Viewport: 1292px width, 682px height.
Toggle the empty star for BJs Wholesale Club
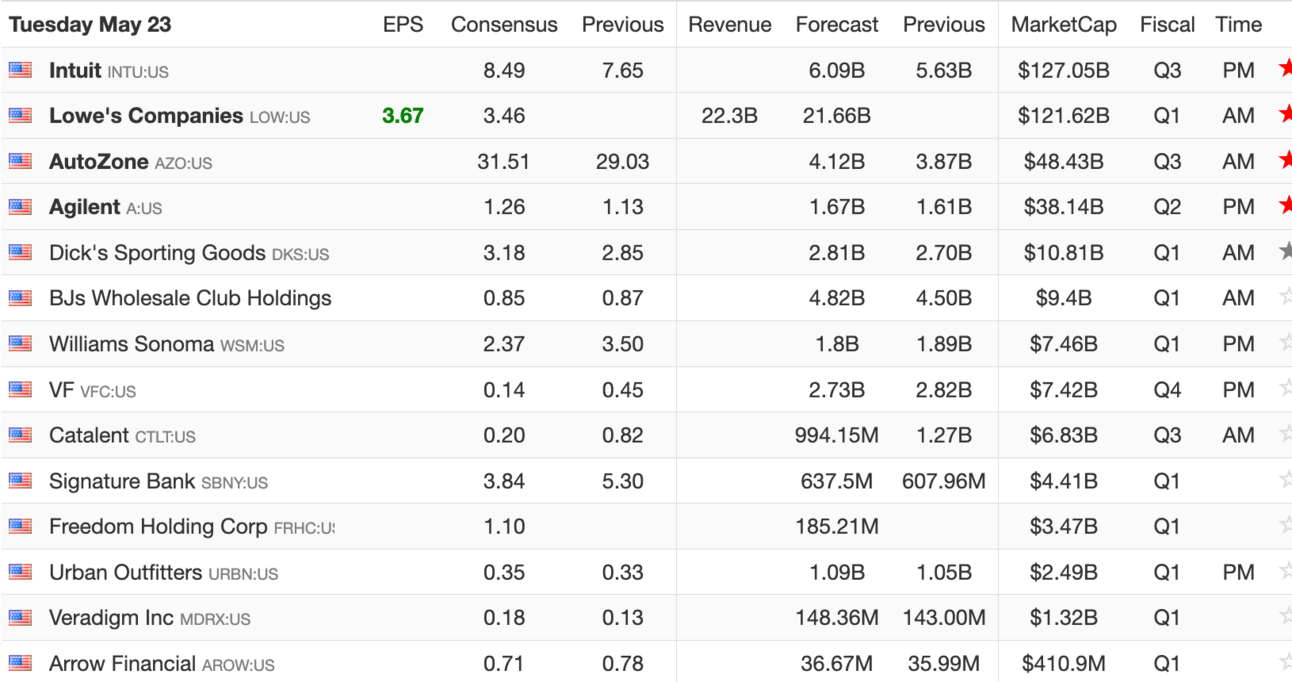(x=1285, y=297)
